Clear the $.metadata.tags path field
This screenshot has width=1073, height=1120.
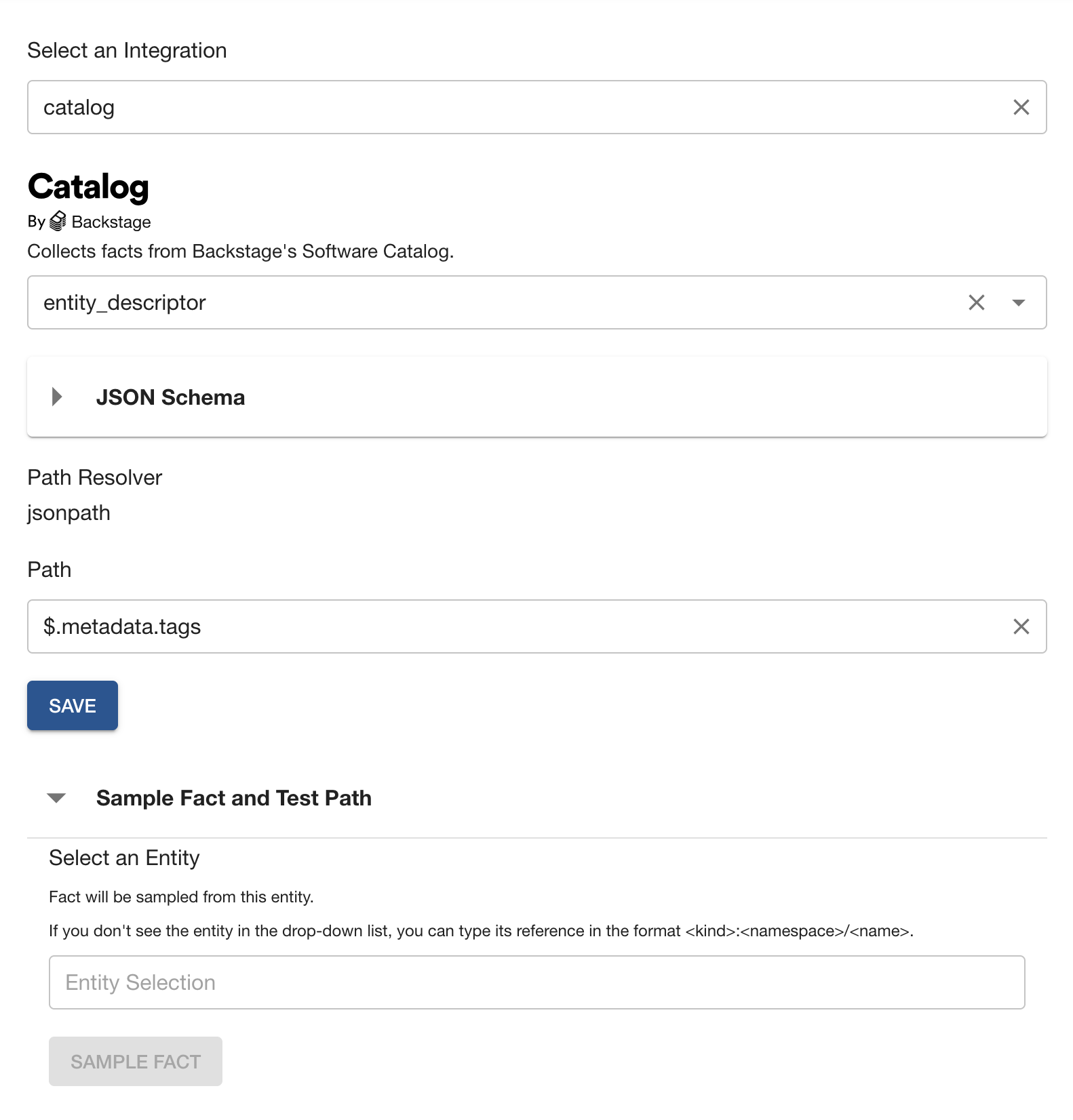pyautogui.click(x=1021, y=626)
